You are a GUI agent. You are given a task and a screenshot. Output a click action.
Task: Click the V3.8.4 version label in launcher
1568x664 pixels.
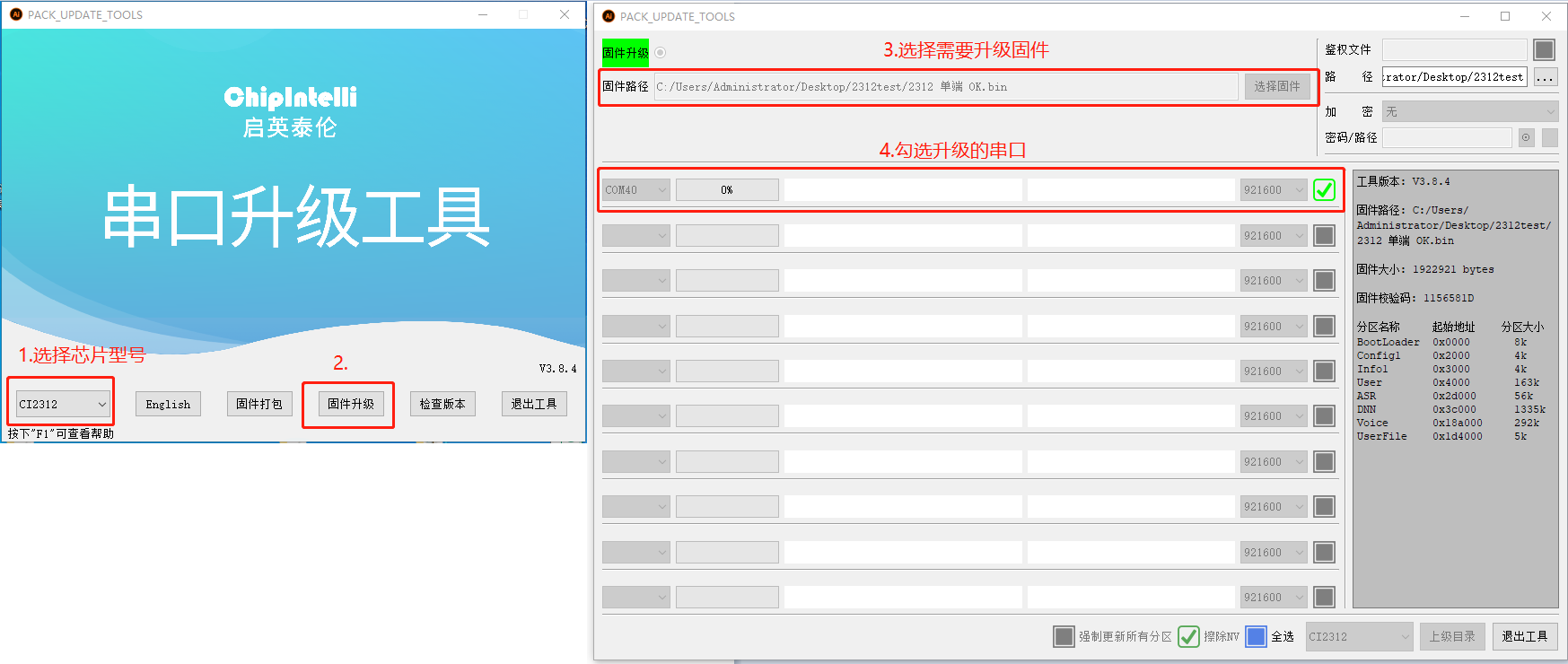pos(557,368)
